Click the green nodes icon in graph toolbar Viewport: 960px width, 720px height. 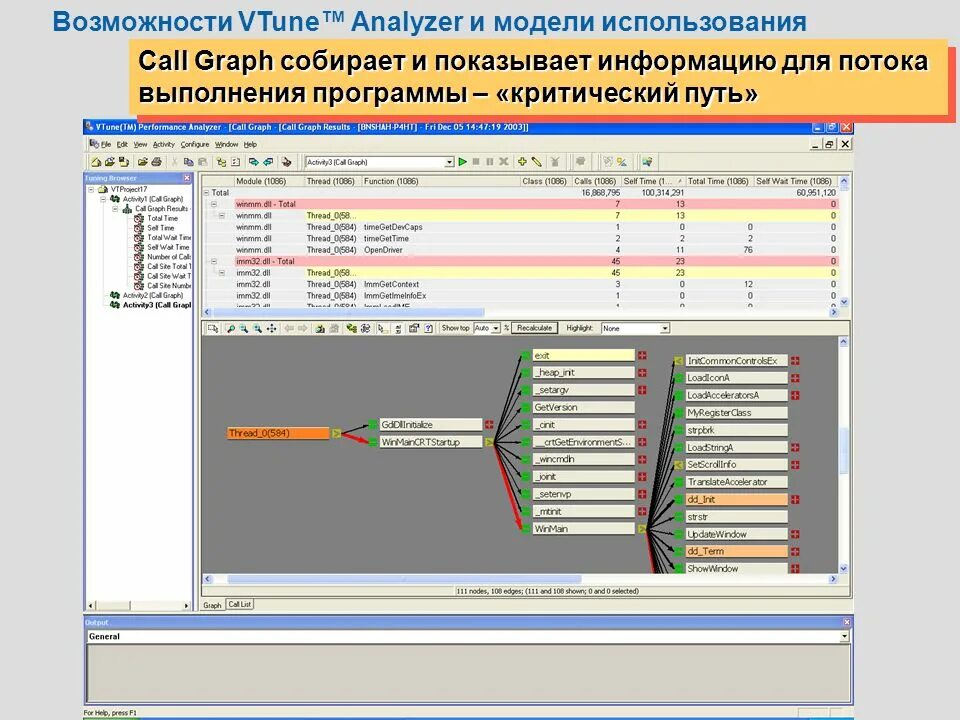351,329
